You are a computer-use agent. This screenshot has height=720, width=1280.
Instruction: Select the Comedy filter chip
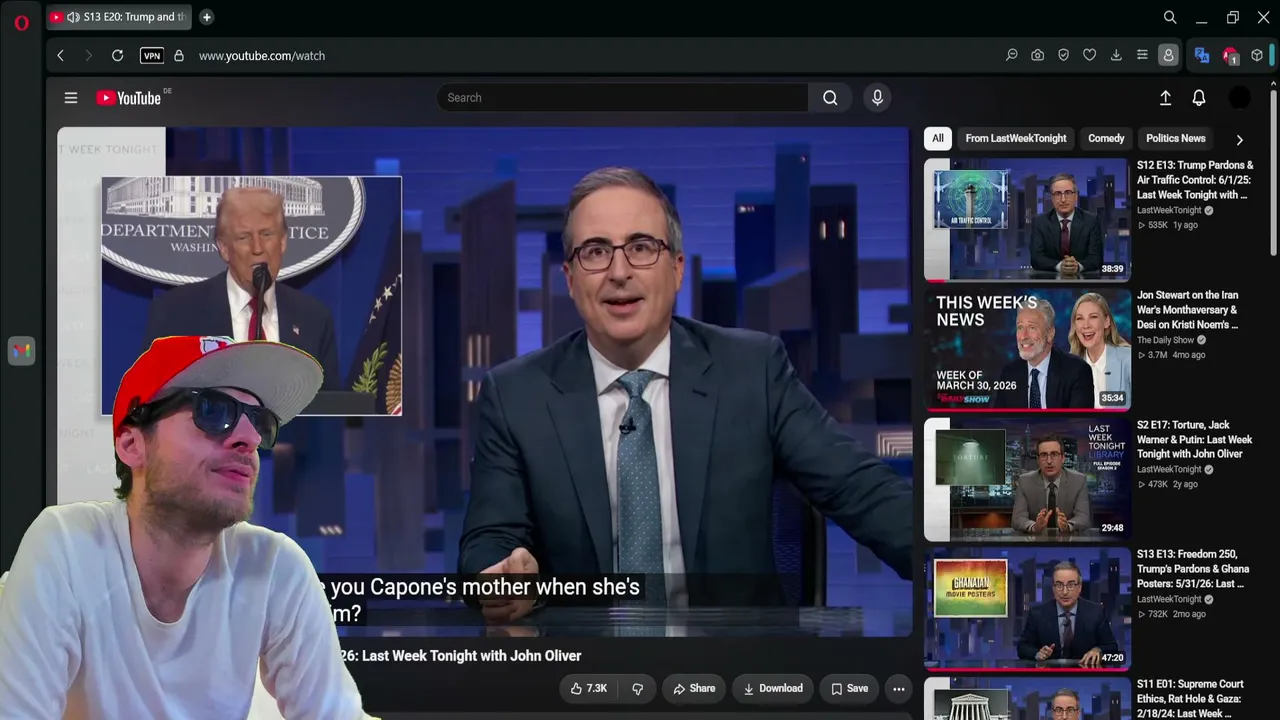pyautogui.click(x=1106, y=138)
